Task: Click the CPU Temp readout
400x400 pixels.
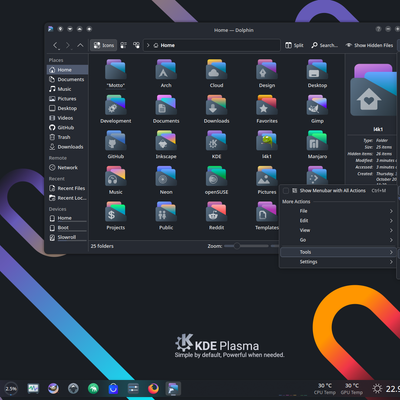Action: [x=325, y=389]
